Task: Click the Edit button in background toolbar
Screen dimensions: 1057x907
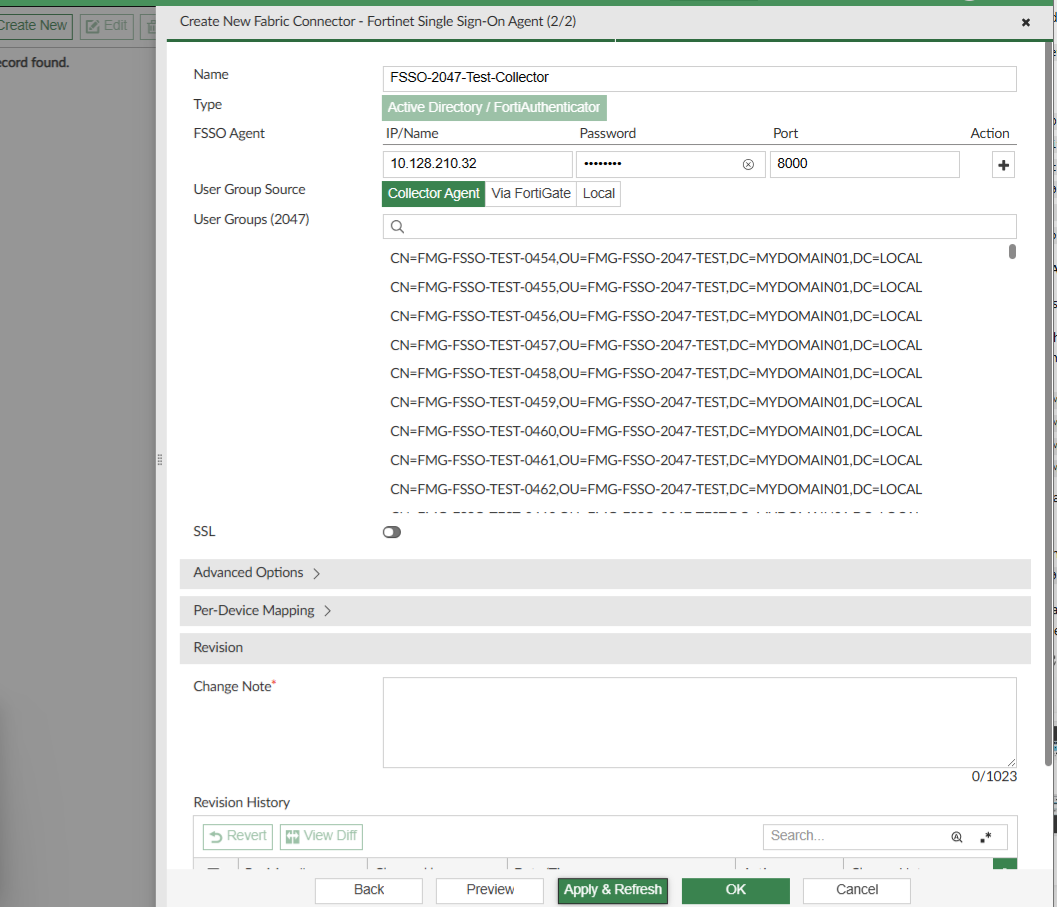Action: click(107, 26)
